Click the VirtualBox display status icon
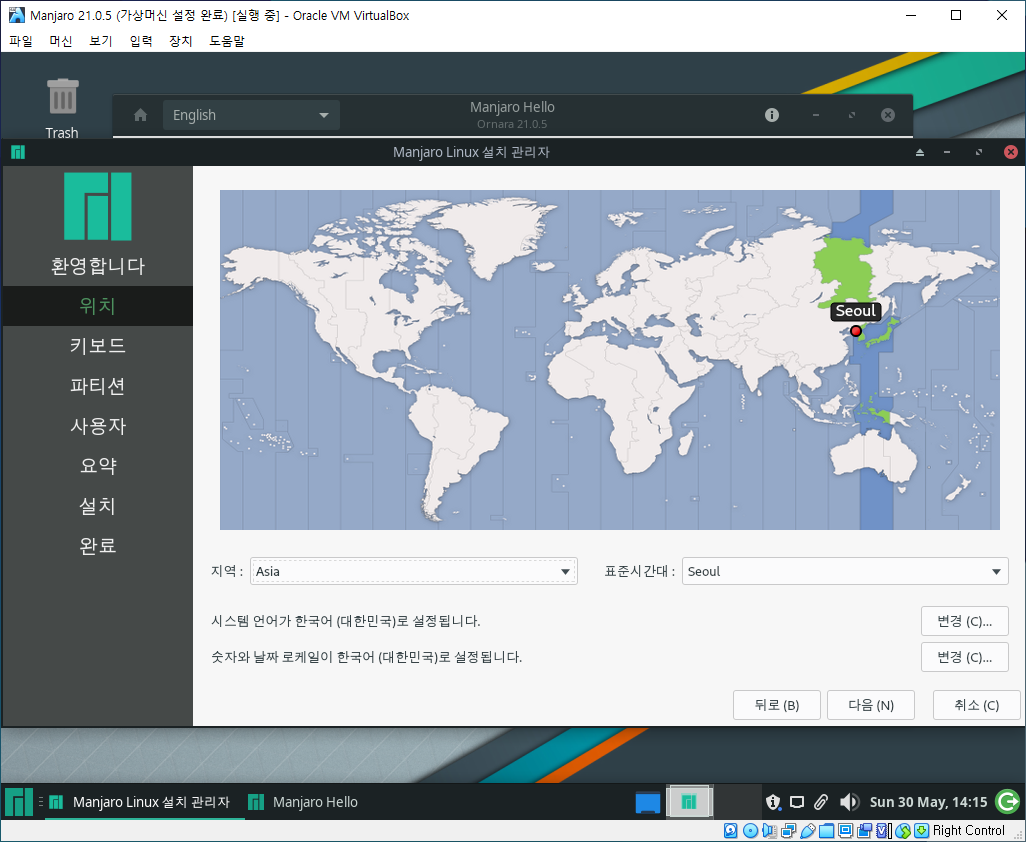The height and width of the screenshot is (842, 1026). click(845, 830)
